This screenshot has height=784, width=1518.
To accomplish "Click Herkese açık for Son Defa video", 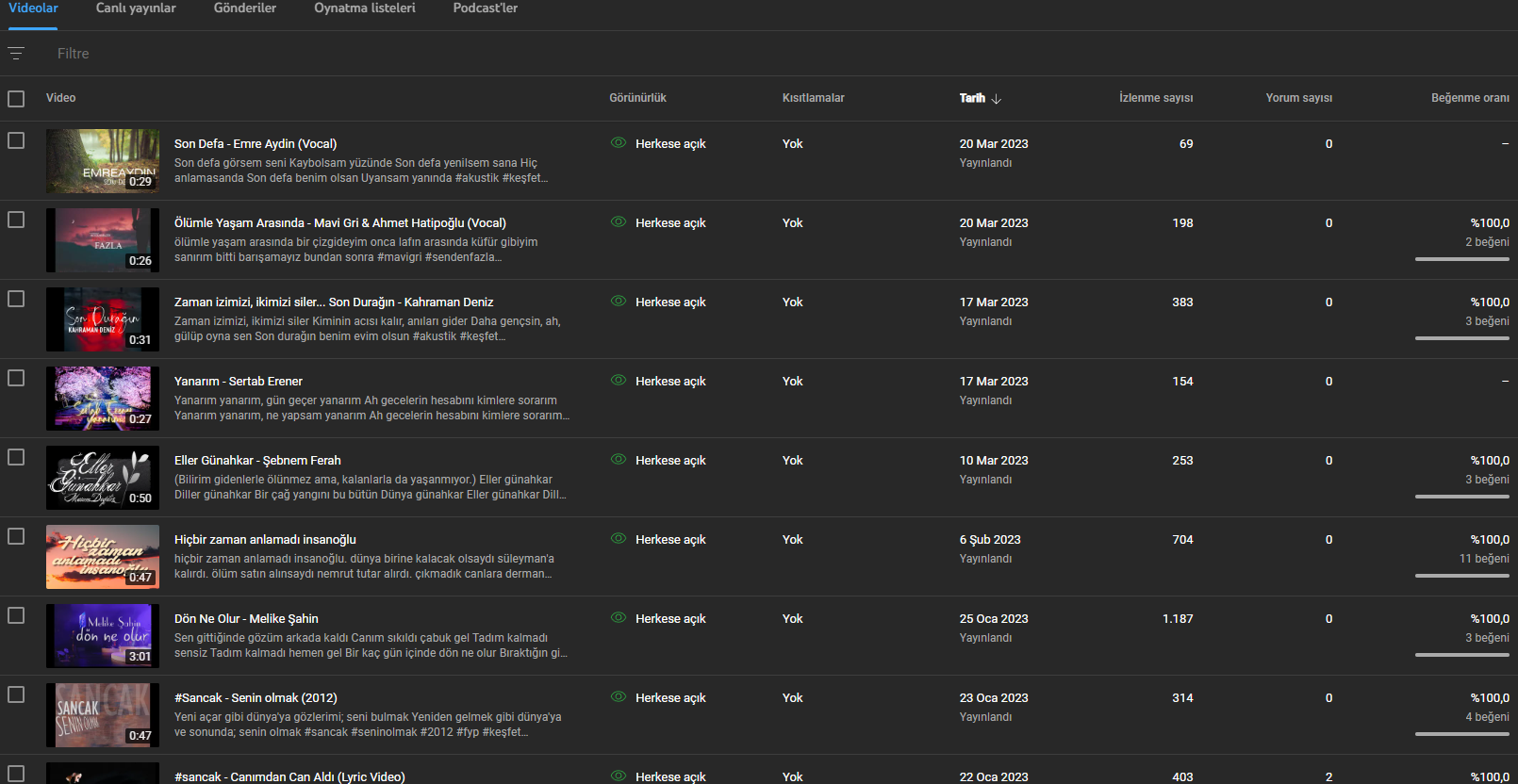I will pyautogui.click(x=670, y=144).
